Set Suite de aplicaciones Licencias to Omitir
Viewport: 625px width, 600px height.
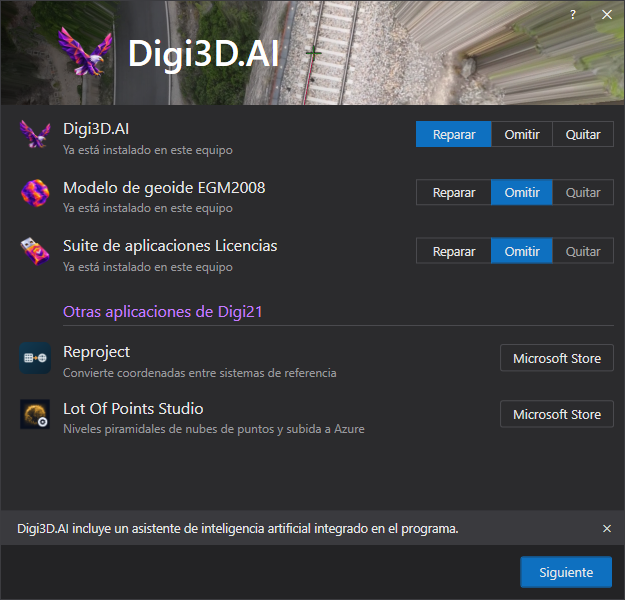click(522, 251)
